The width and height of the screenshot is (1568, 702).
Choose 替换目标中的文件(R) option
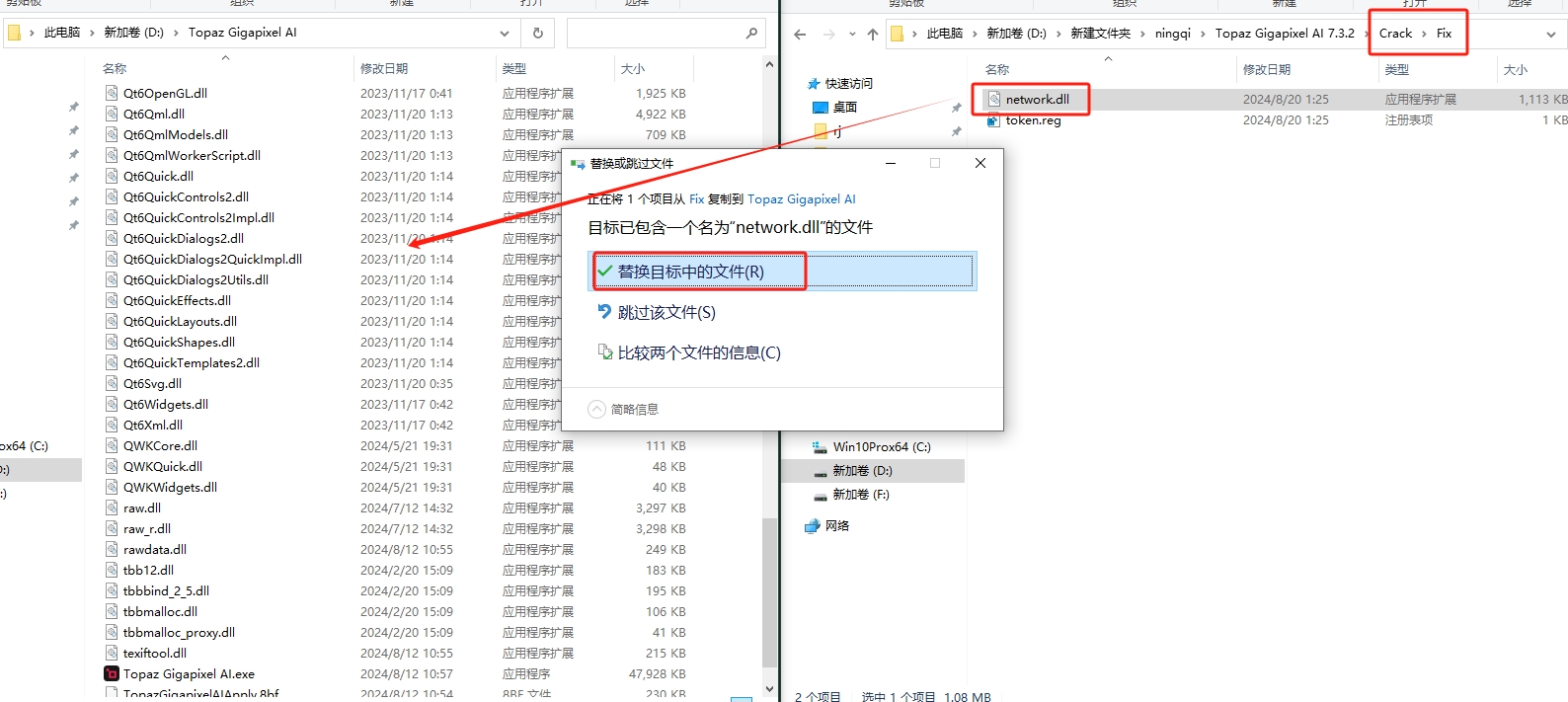click(782, 271)
